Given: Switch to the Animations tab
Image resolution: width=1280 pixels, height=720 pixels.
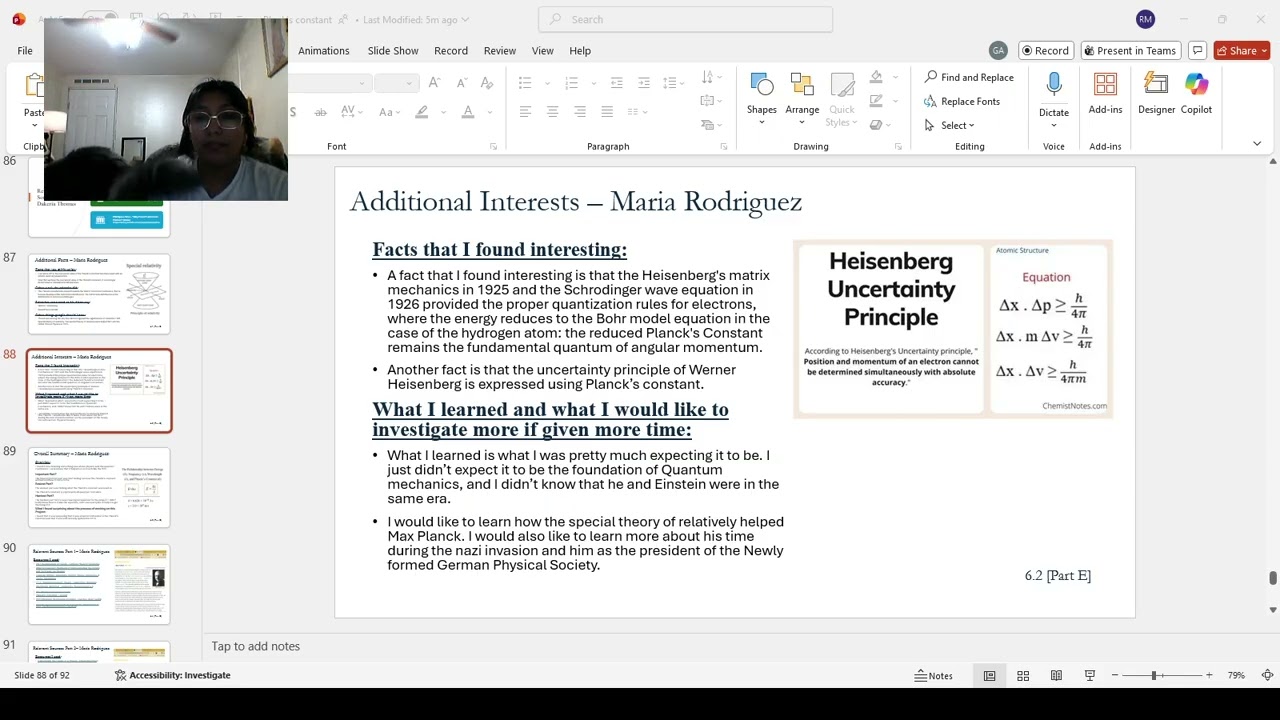Looking at the screenshot, I should pyautogui.click(x=324, y=51).
